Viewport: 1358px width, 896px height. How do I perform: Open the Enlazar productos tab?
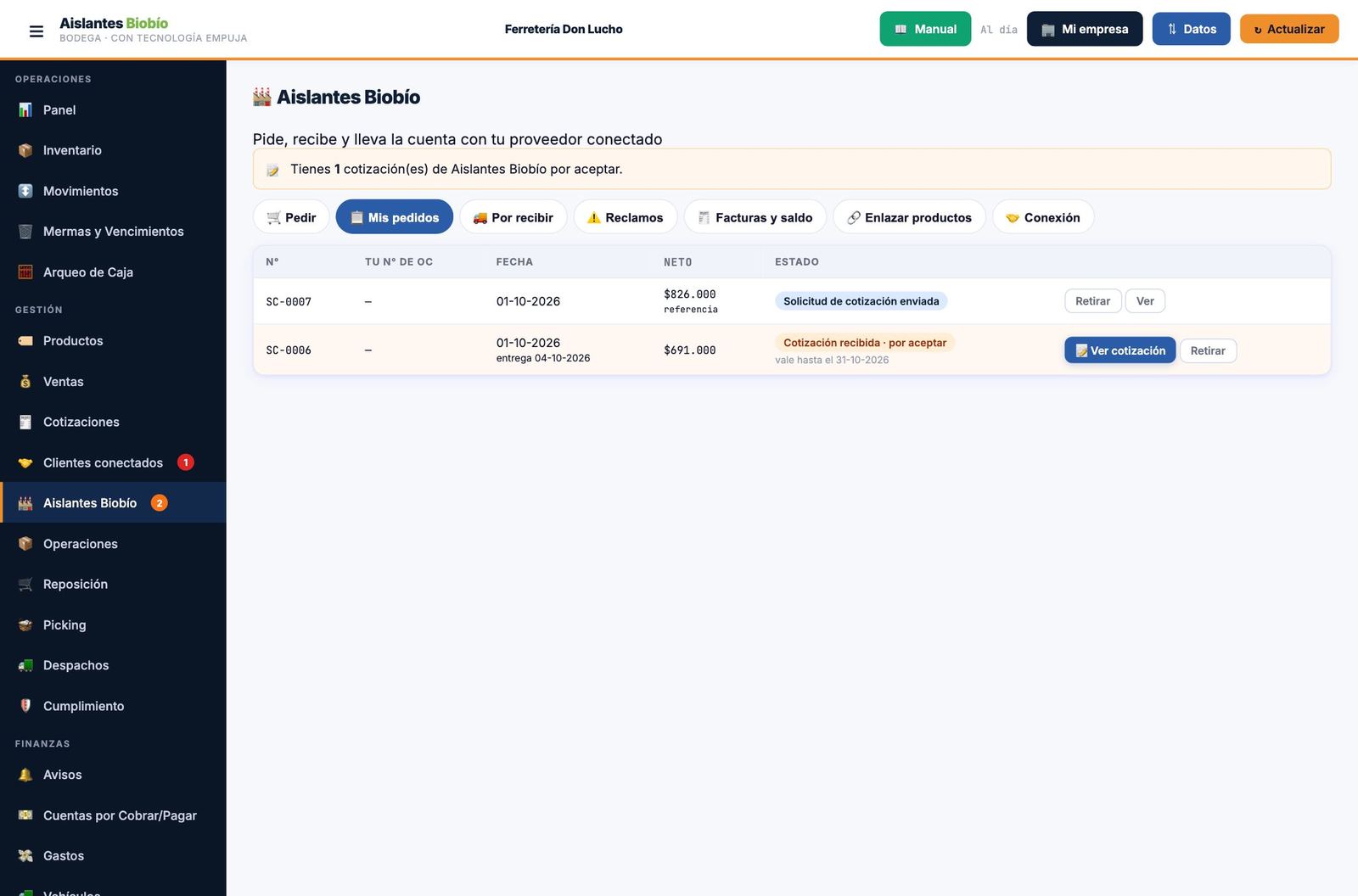point(910,217)
